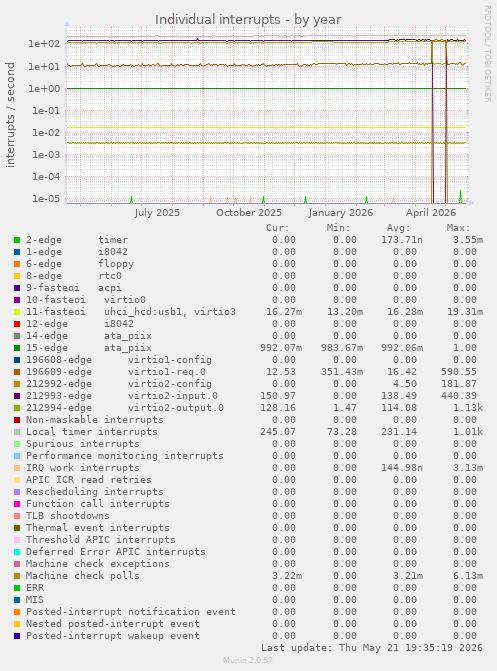497x671 pixels.
Task: Click the January 2026 x-axis label
Action: [340, 213]
